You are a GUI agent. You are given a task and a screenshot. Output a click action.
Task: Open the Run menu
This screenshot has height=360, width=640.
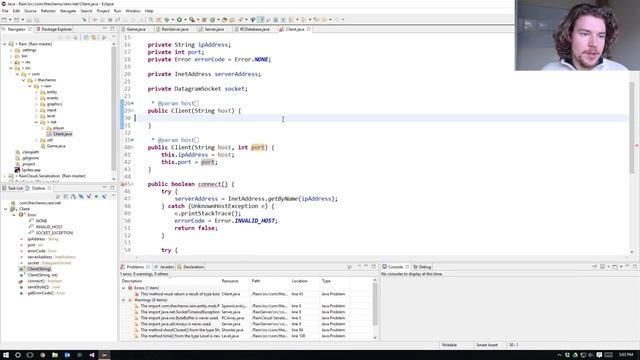(x=118, y=11)
